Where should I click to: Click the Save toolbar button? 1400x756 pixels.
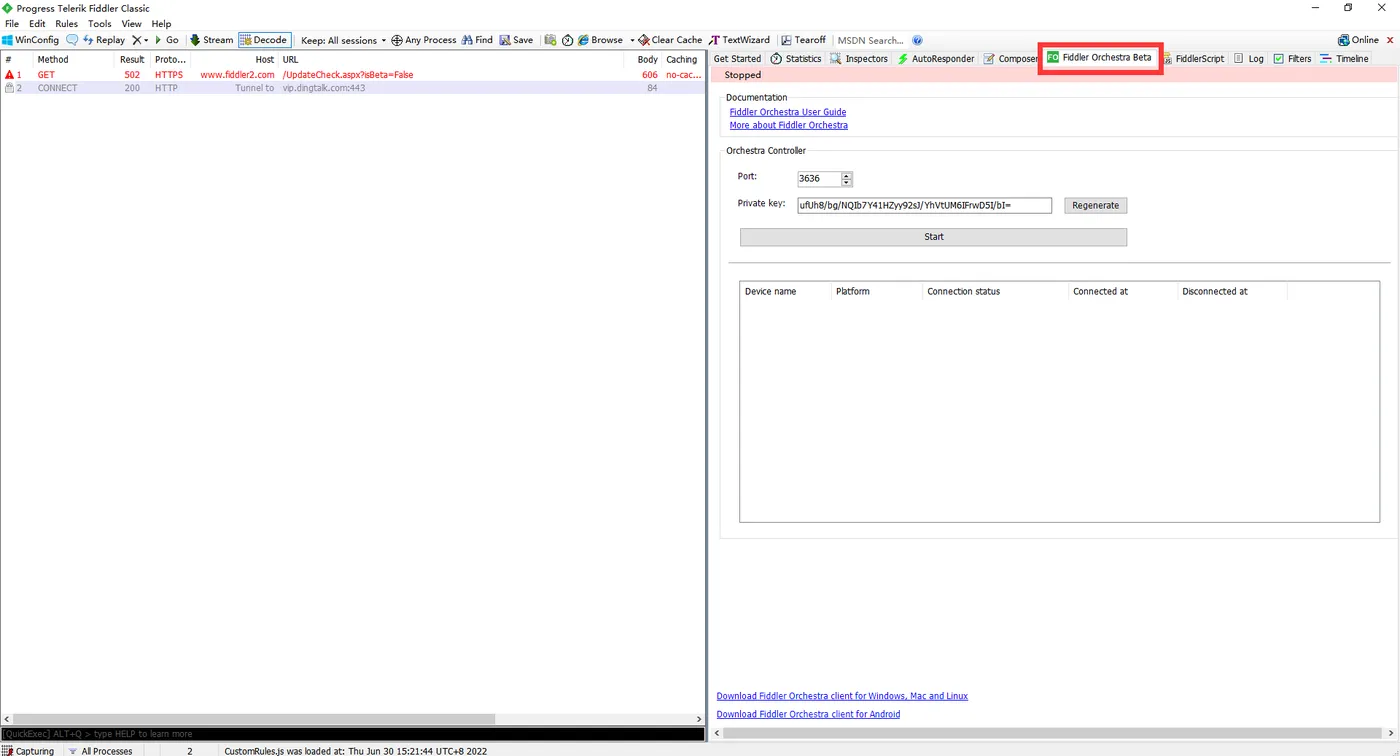[516, 40]
